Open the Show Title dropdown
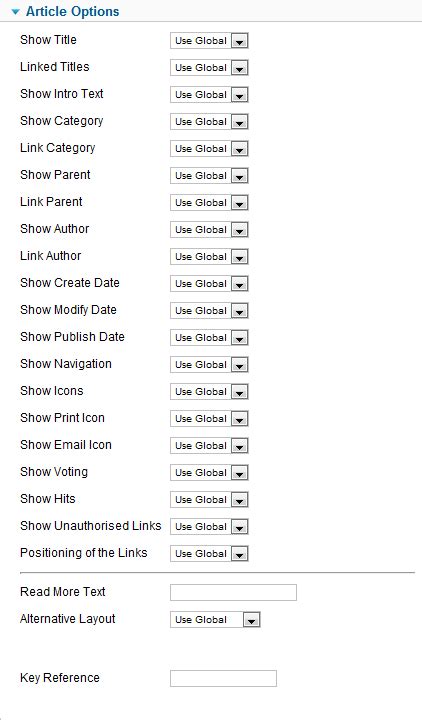422x720 pixels. click(x=209, y=41)
